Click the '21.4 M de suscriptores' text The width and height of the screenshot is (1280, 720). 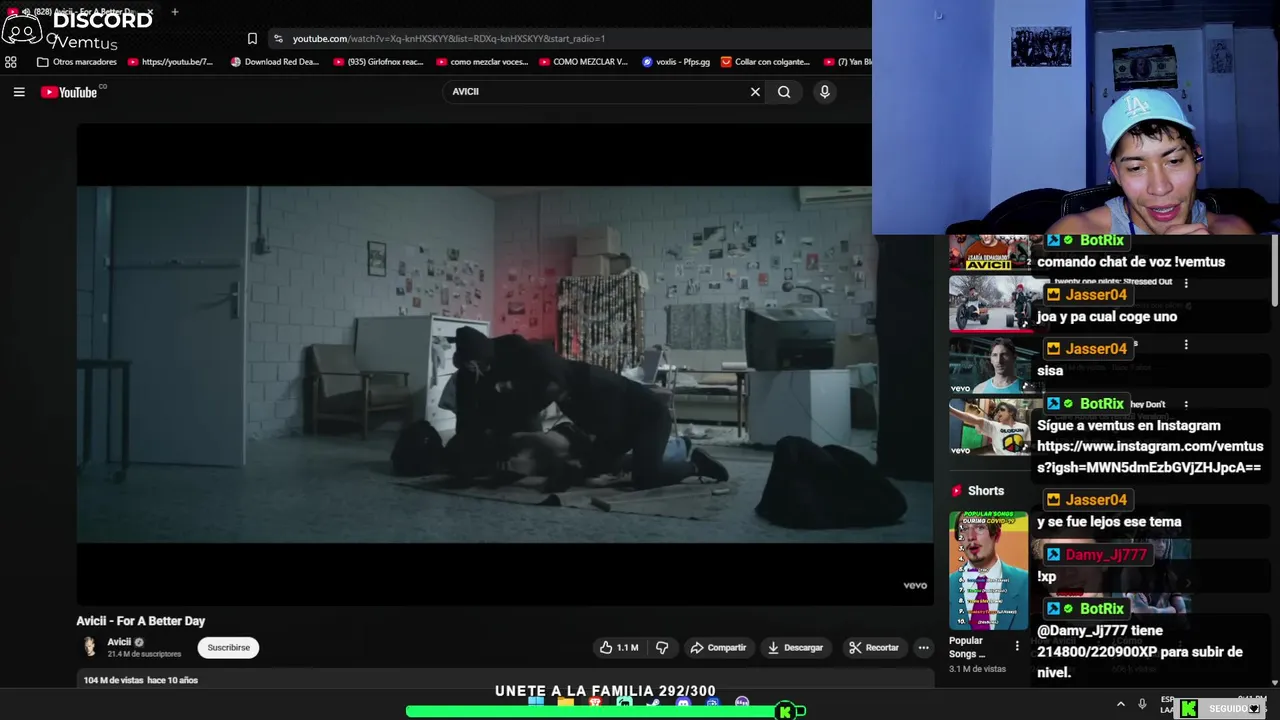click(x=144, y=654)
